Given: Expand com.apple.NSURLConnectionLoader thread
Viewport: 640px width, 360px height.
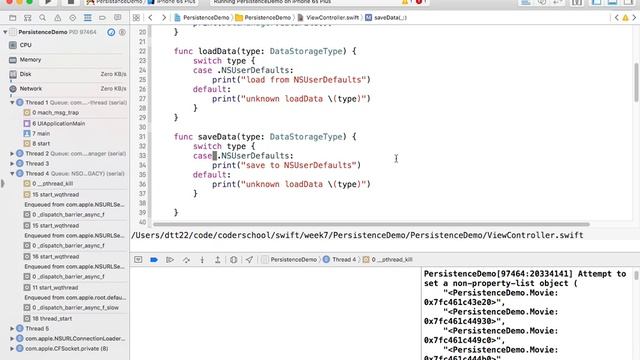Looking at the screenshot, I should coord(12,339).
